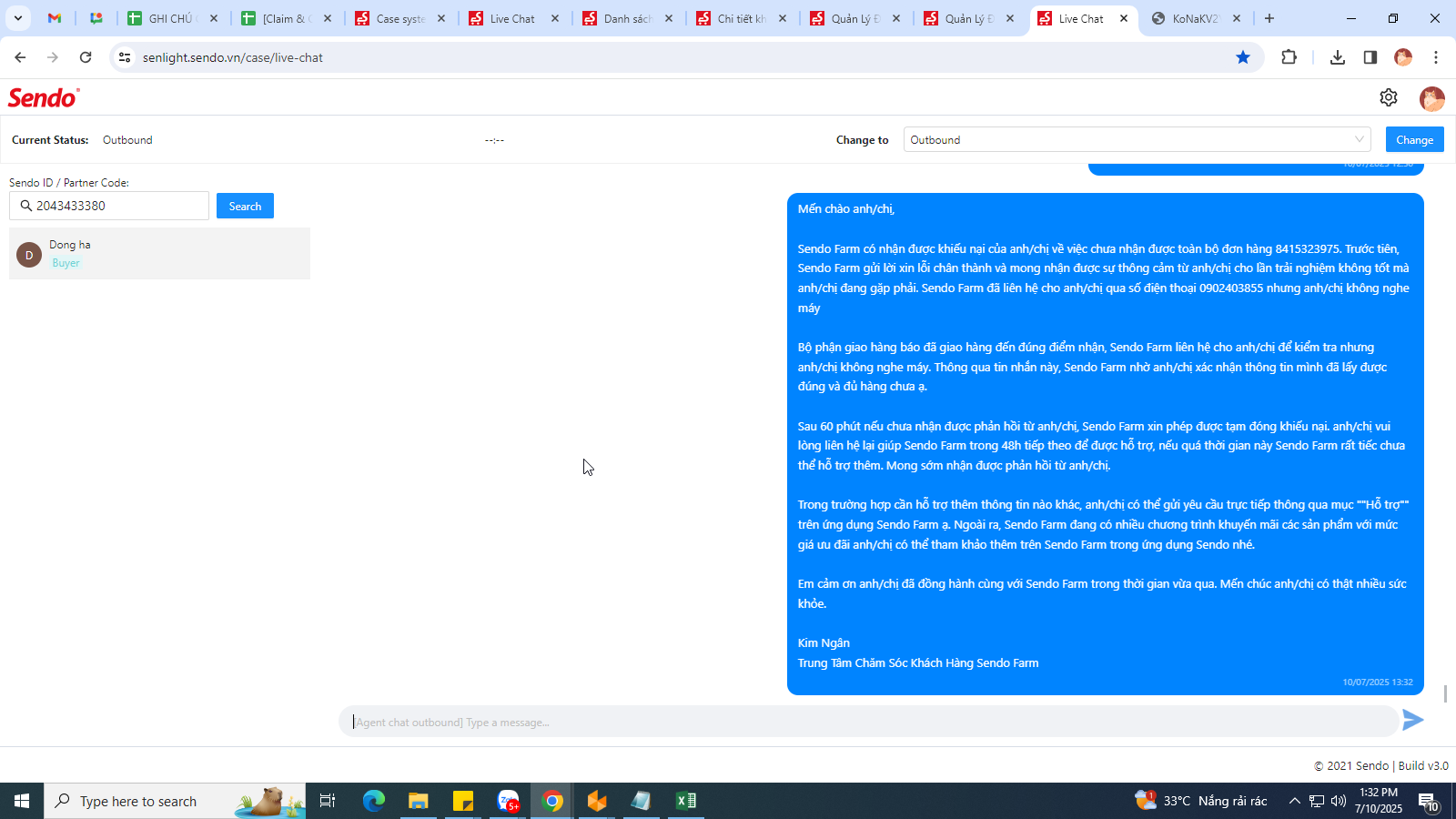Switch to the Case system tab
Screen dimensions: 1456x819
pyautogui.click(x=399, y=18)
